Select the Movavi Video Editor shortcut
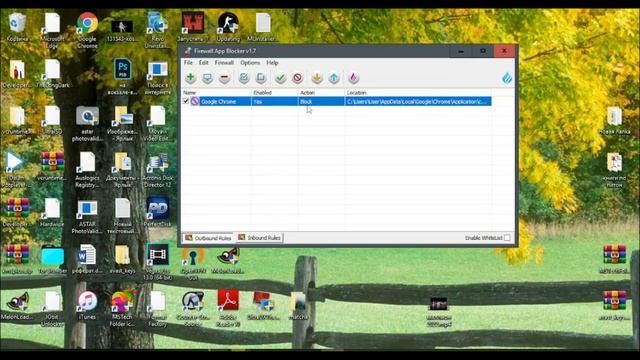Screen dimensions: 640x360 pos(158,123)
